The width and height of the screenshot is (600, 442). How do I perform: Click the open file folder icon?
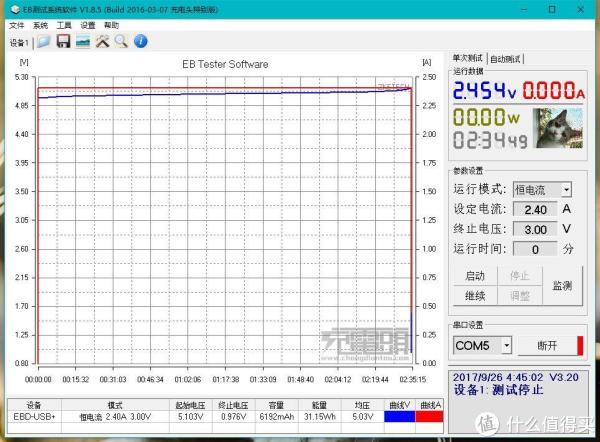coord(43,42)
